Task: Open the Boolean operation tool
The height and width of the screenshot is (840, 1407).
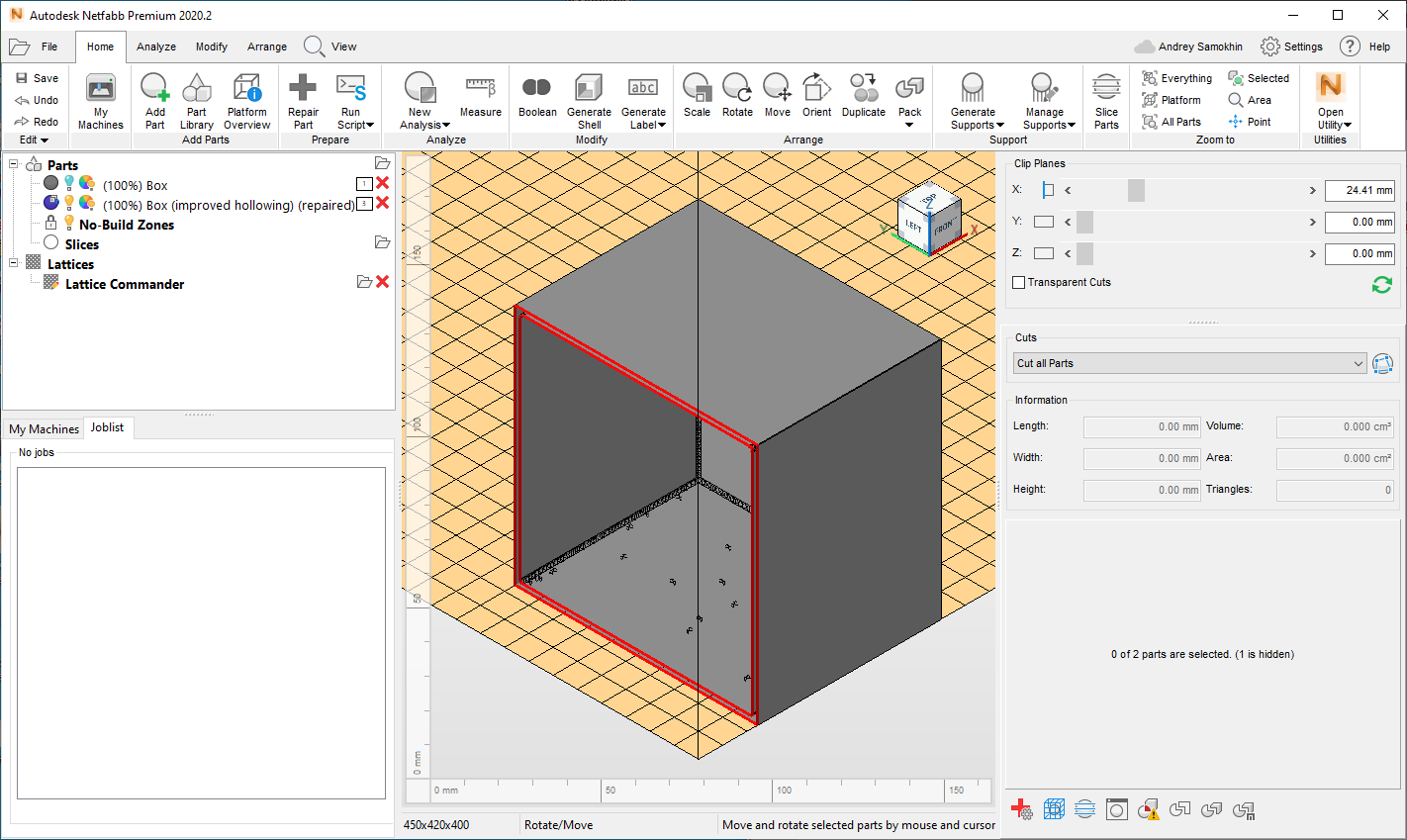Action: click(536, 94)
